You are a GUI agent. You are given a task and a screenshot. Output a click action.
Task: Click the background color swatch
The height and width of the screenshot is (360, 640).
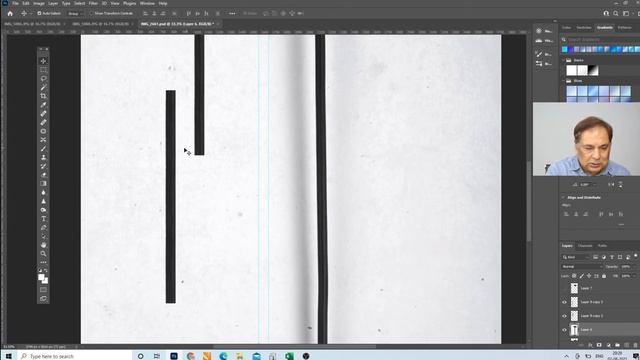[x=45, y=281]
